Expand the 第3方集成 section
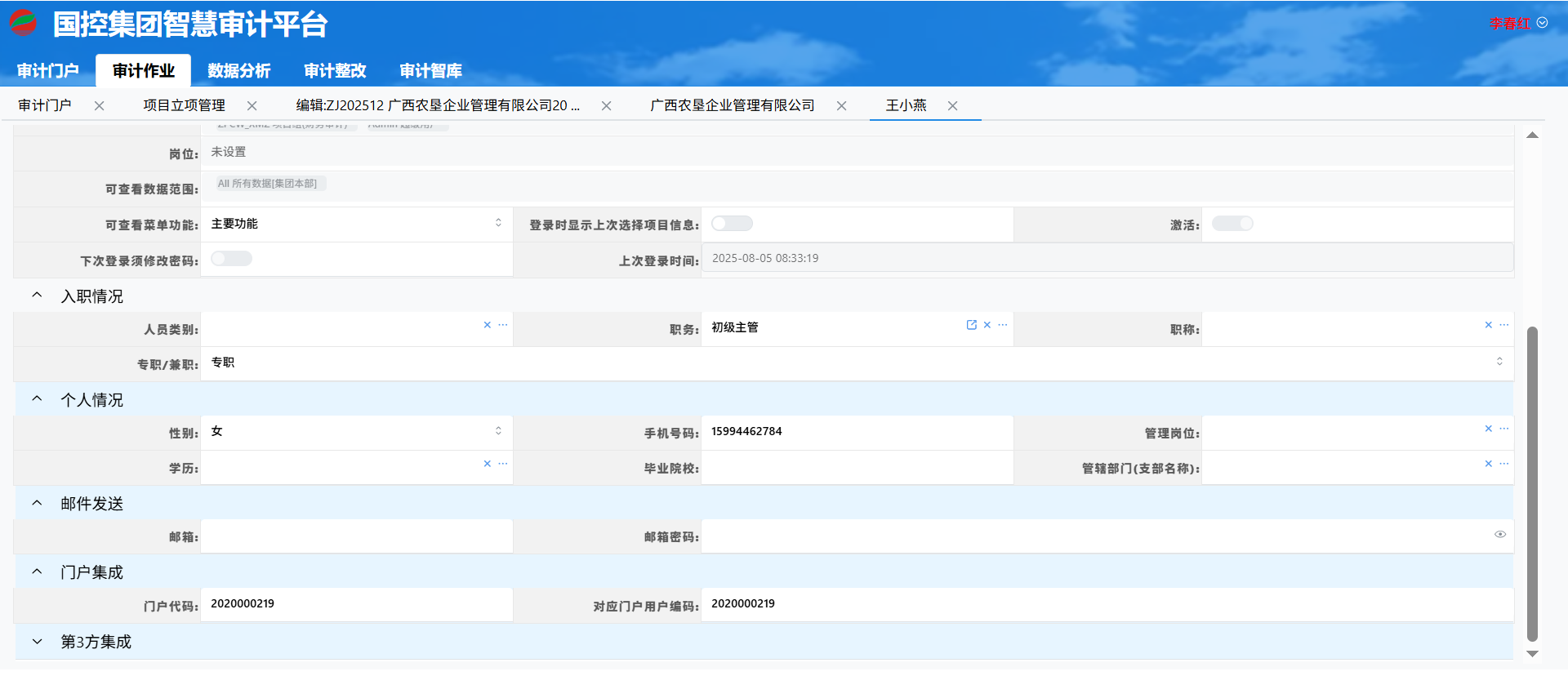The height and width of the screenshot is (685, 1568). [x=37, y=642]
